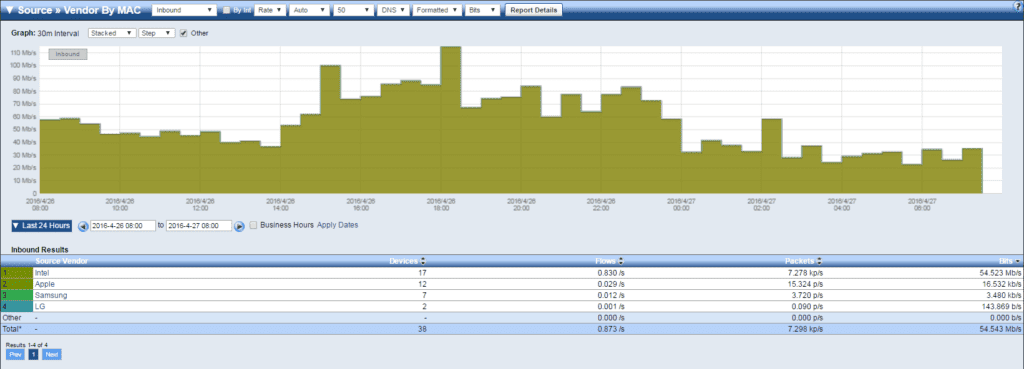The width and height of the screenshot is (1024, 369).
Task: Open the Inbound direction dropdown
Action: point(184,10)
